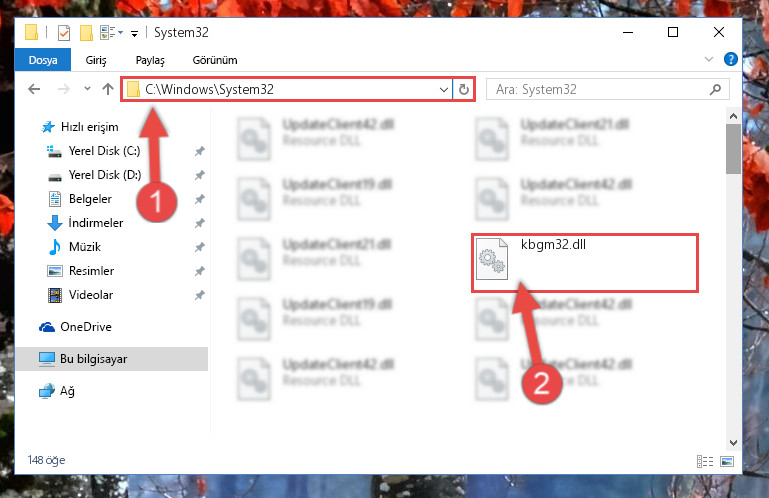The width and height of the screenshot is (769, 498).
Task: Open the Dosya tab
Action: coord(43,60)
